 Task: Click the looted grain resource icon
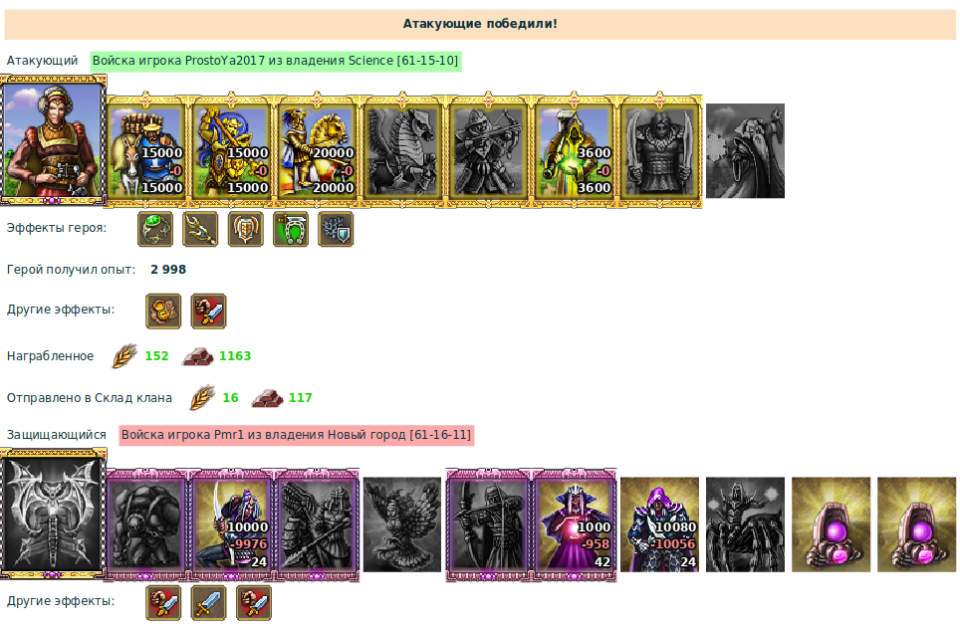[124, 356]
